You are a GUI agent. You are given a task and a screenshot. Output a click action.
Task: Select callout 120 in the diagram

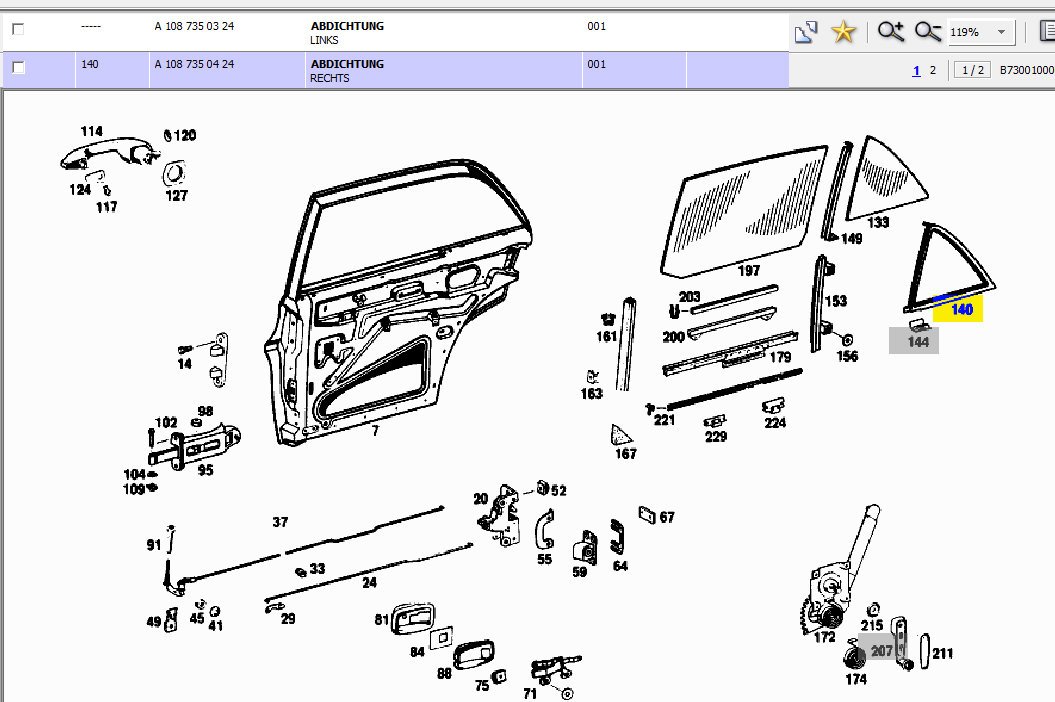click(184, 135)
